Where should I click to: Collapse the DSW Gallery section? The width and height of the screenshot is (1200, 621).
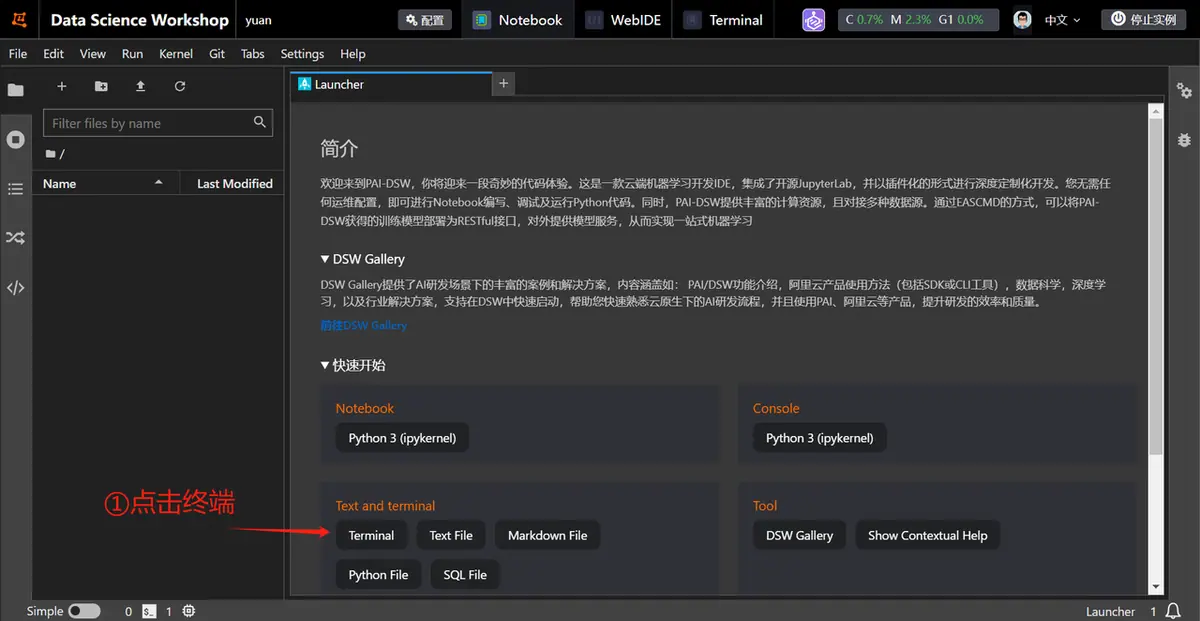pyautogui.click(x=362, y=259)
